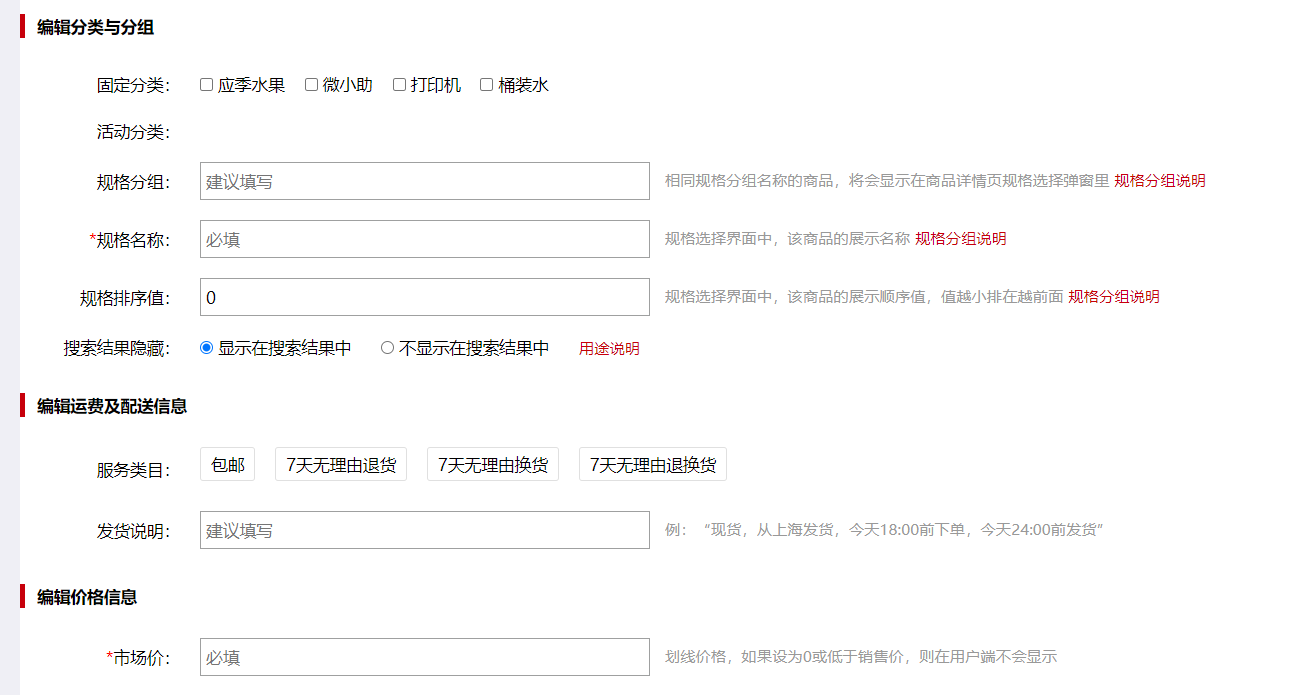Choose 不显示在搜索结果中 radio option
Viewport: 1307px width, 695px height.
coord(388,348)
